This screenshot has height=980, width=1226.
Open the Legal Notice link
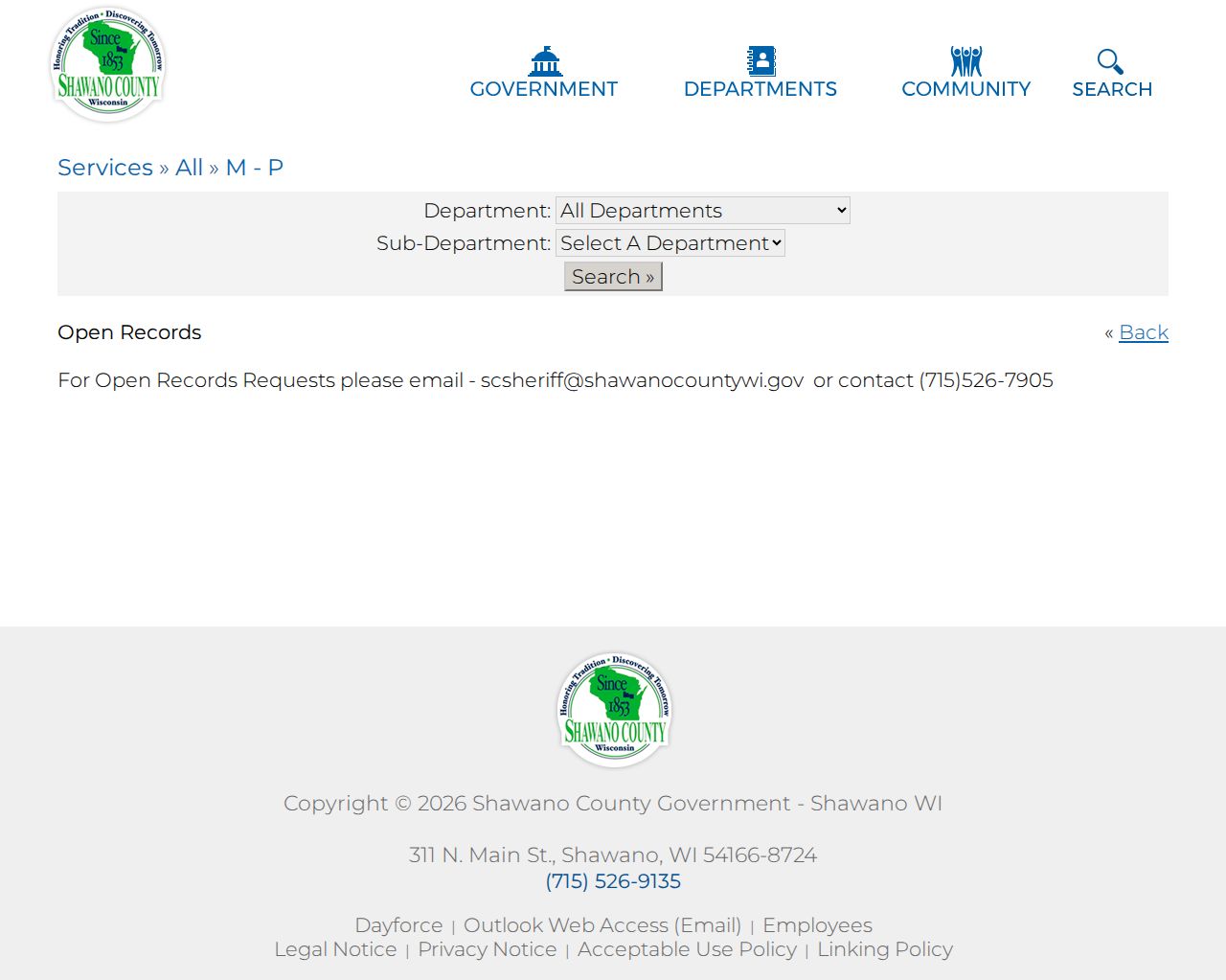point(335,949)
